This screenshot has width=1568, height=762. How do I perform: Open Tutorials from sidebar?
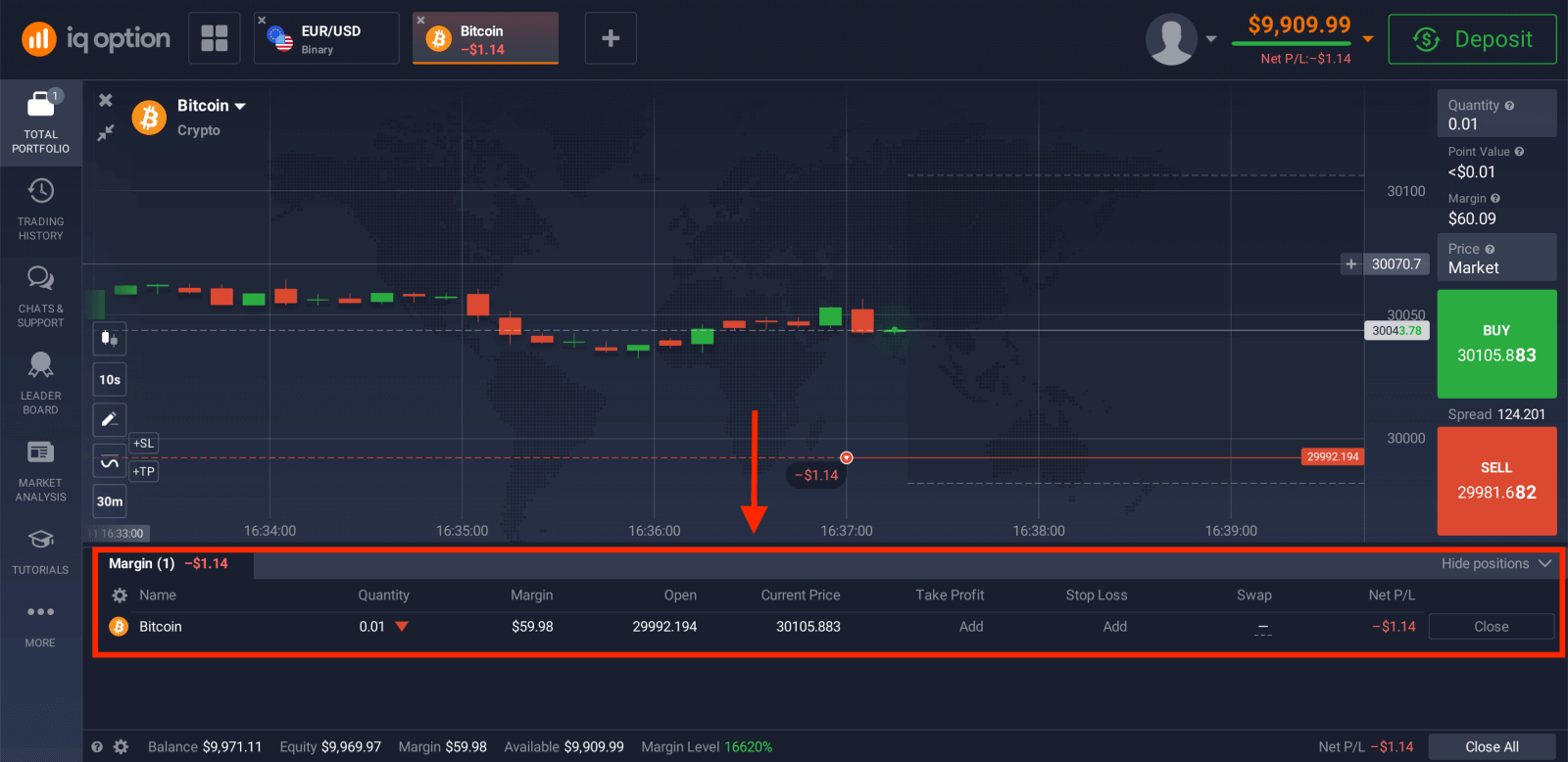40,551
